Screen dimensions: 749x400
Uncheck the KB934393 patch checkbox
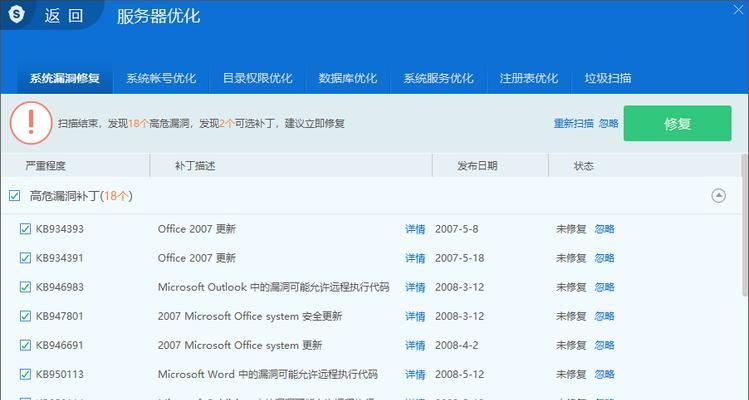(x=25, y=229)
